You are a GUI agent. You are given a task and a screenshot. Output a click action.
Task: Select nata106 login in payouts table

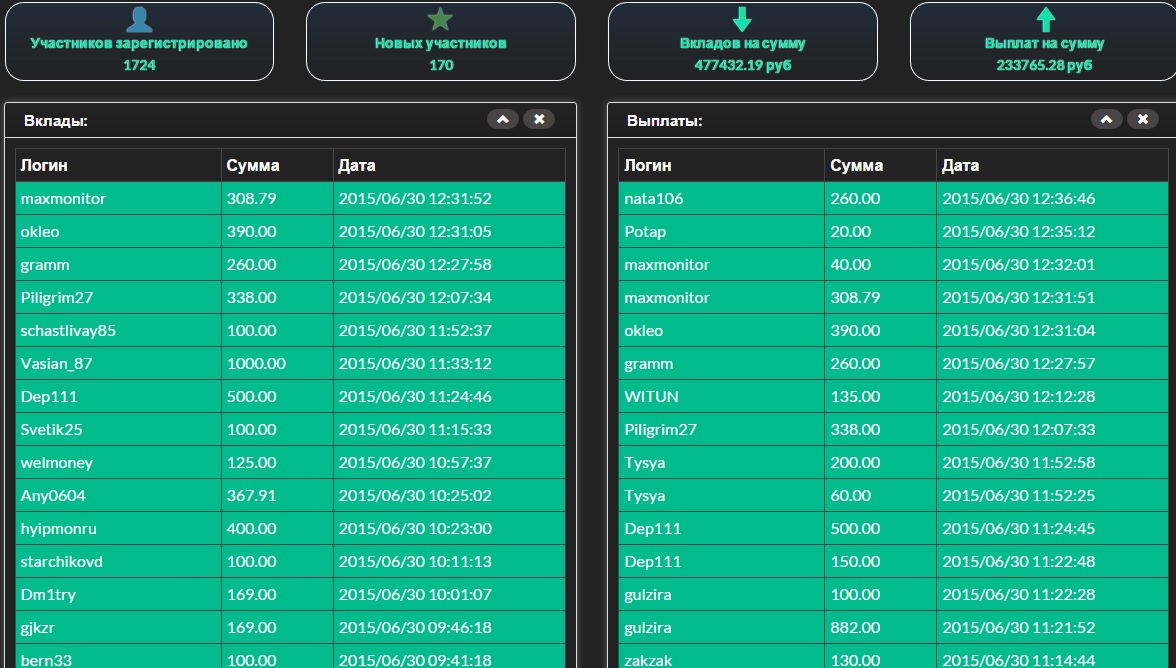(x=654, y=198)
